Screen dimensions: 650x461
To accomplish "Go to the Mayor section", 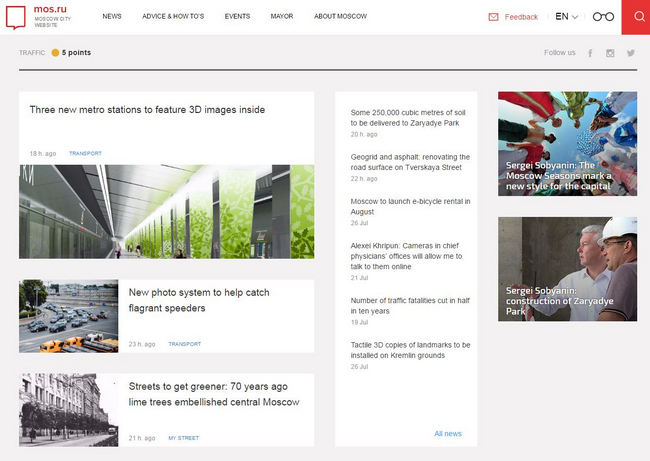I will pos(282,17).
